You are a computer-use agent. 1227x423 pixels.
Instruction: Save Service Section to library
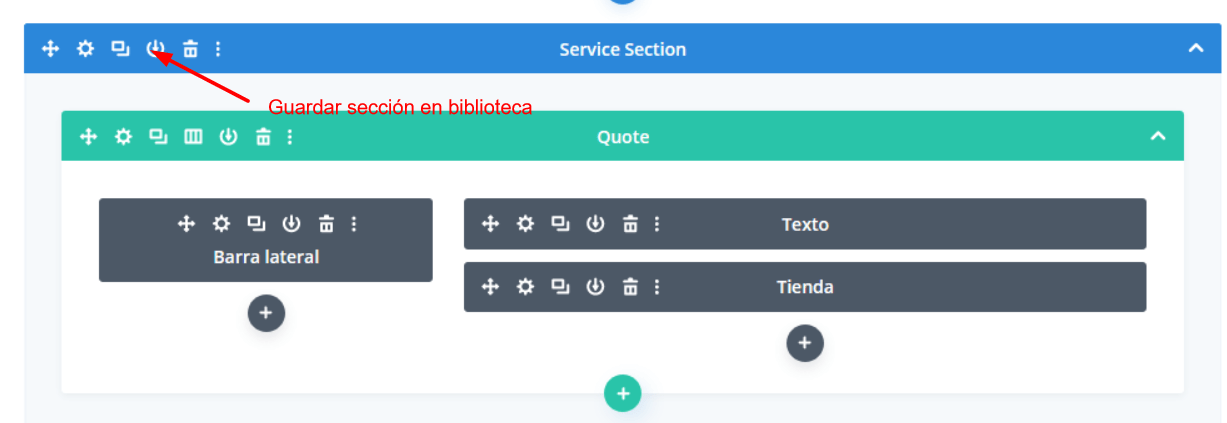click(155, 48)
